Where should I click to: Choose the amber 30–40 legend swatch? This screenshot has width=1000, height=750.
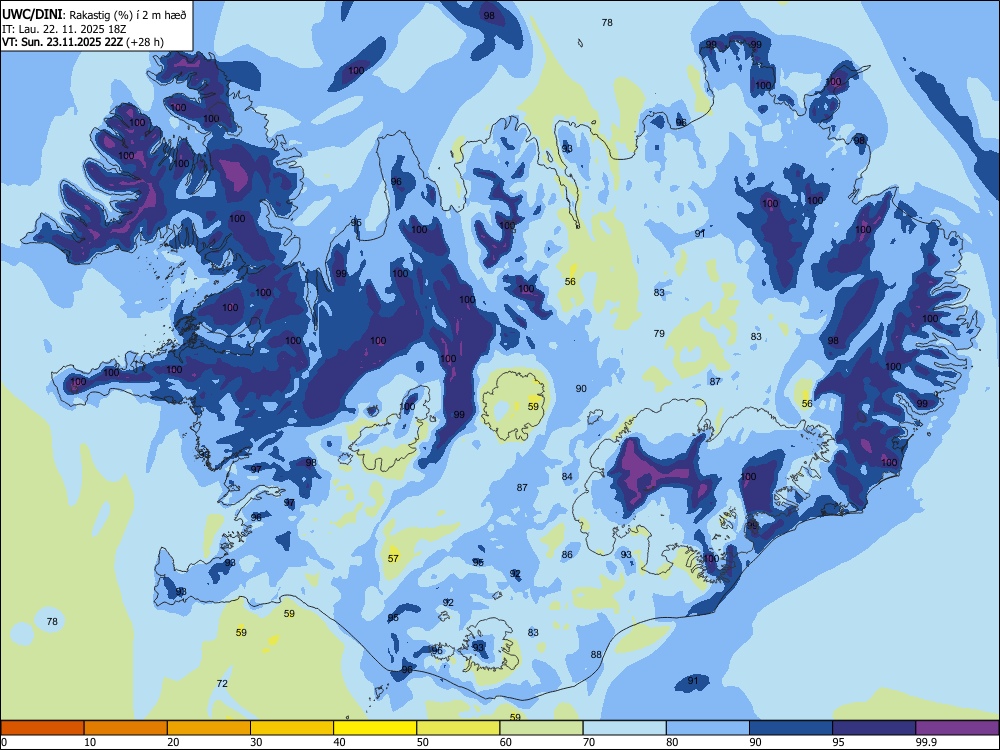(292, 728)
